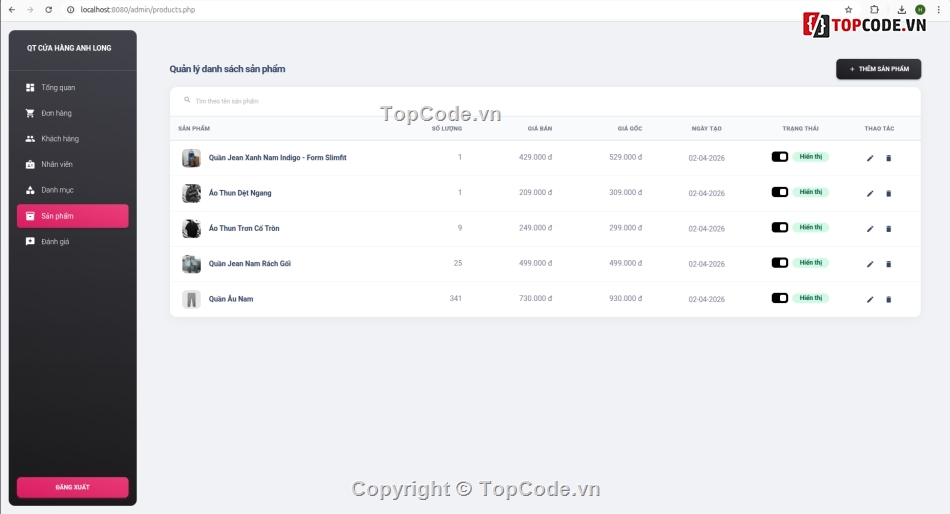Click the Đánh giá review icon
950x514 pixels.
coord(30,241)
